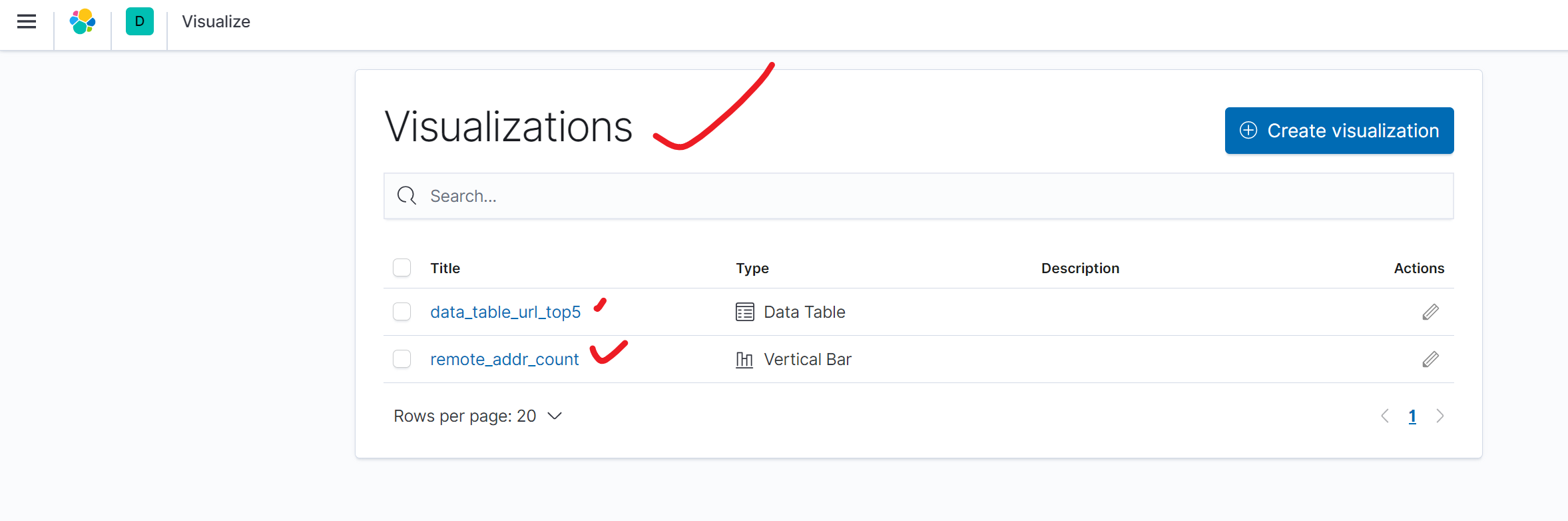
Task: Open the hamburger navigation menu
Action: [27, 22]
